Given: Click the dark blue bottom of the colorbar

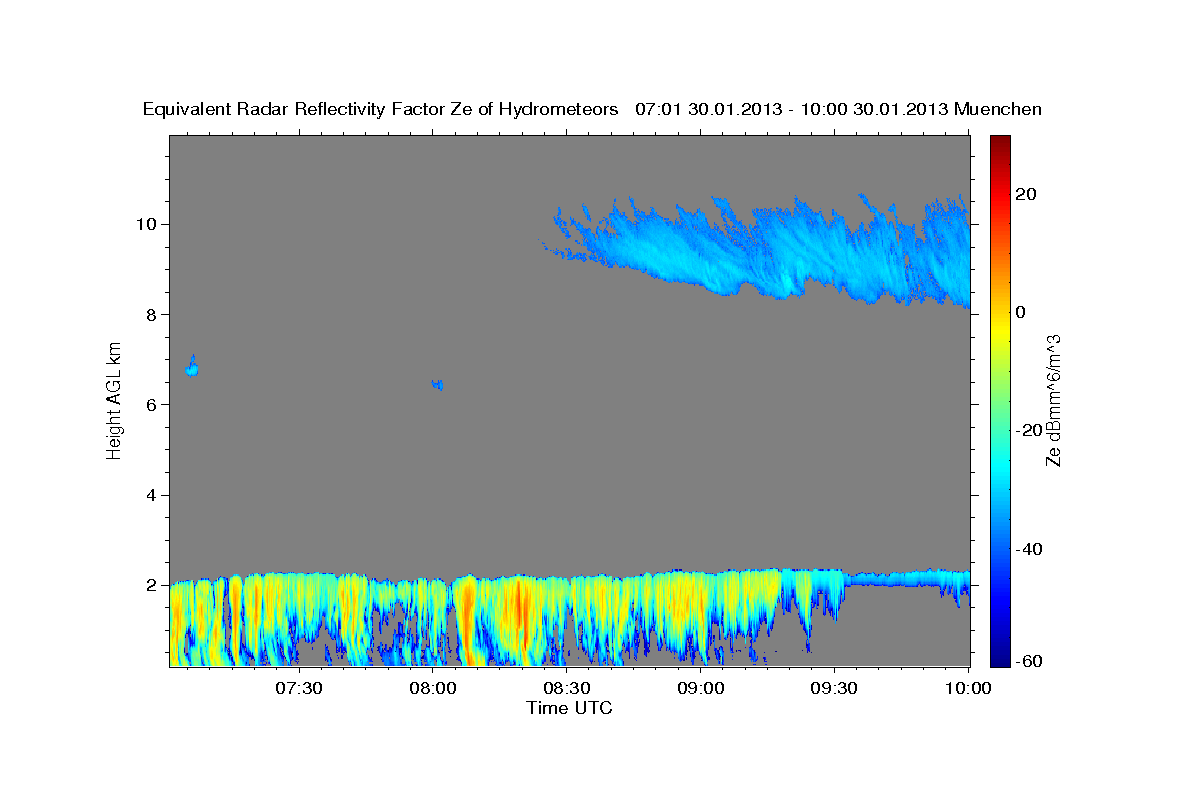Looking at the screenshot, I should (1000, 655).
